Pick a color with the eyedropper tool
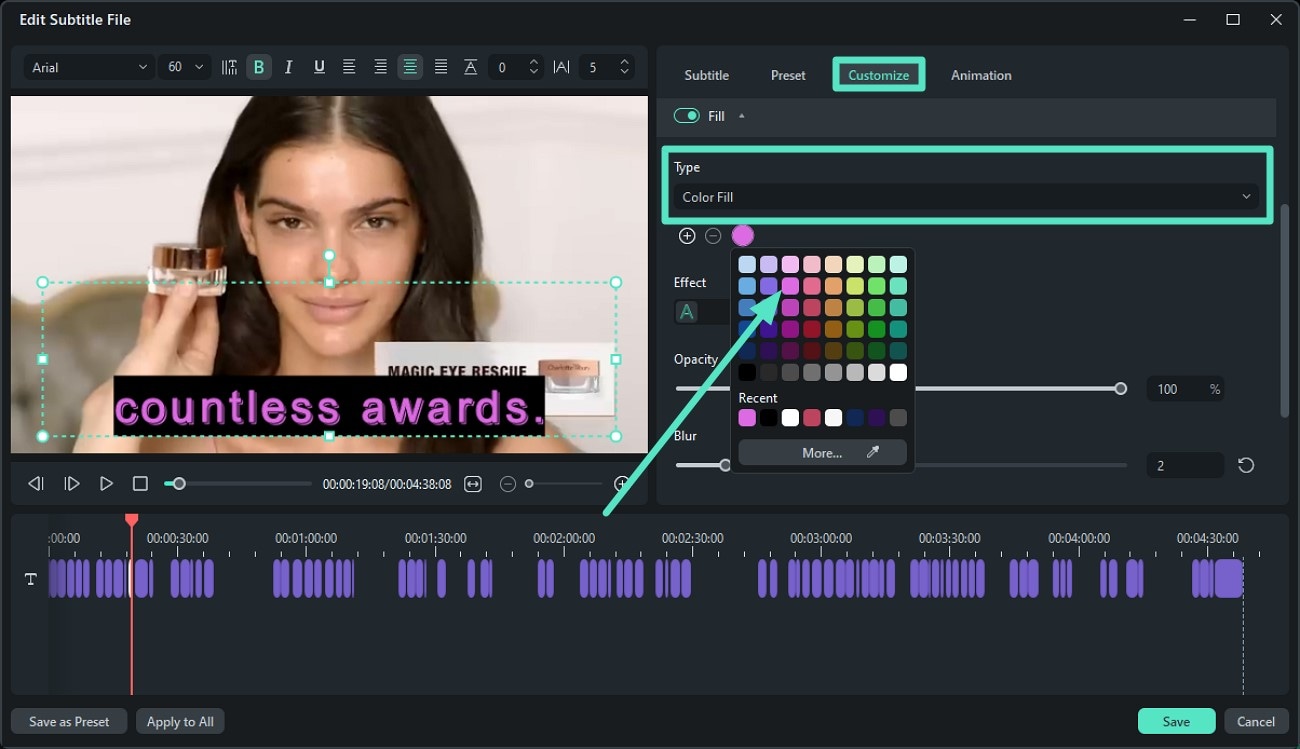Image resolution: width=1300 pixels, height=749 pixels. pos(873,452)
